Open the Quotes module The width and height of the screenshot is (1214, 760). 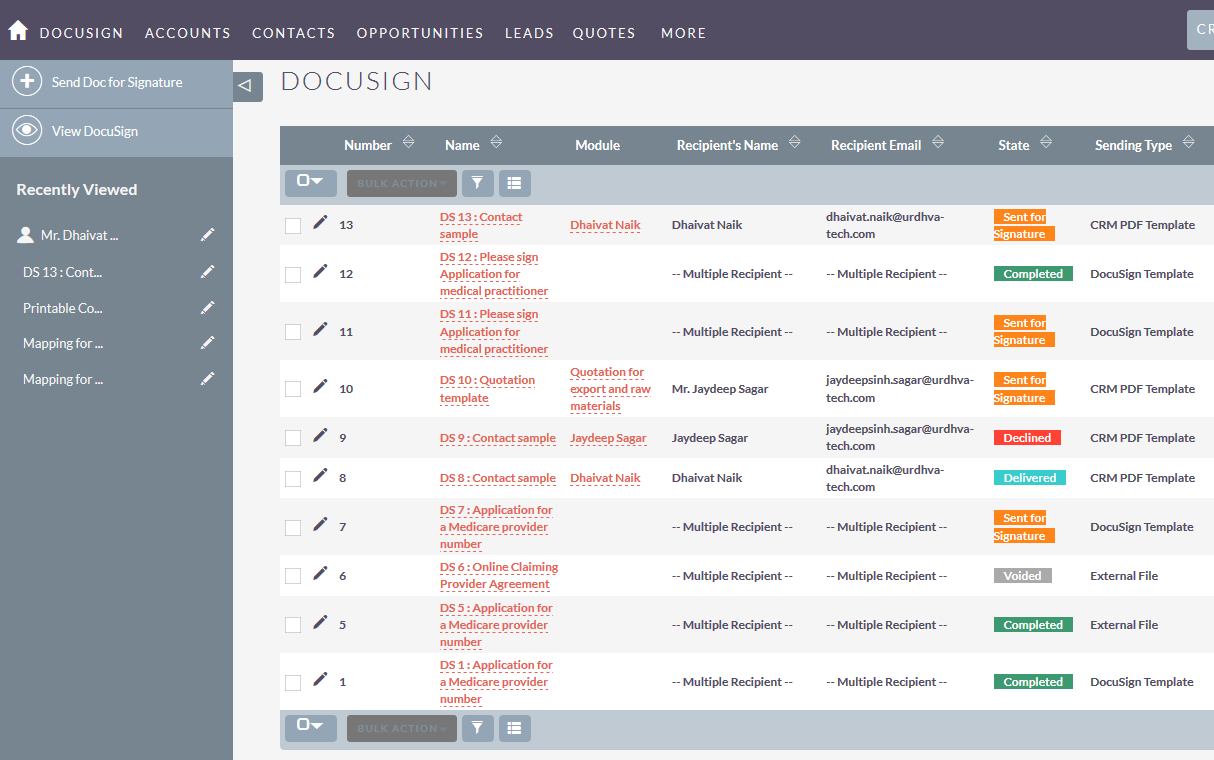pyautogui.click(x=604, y=33)
